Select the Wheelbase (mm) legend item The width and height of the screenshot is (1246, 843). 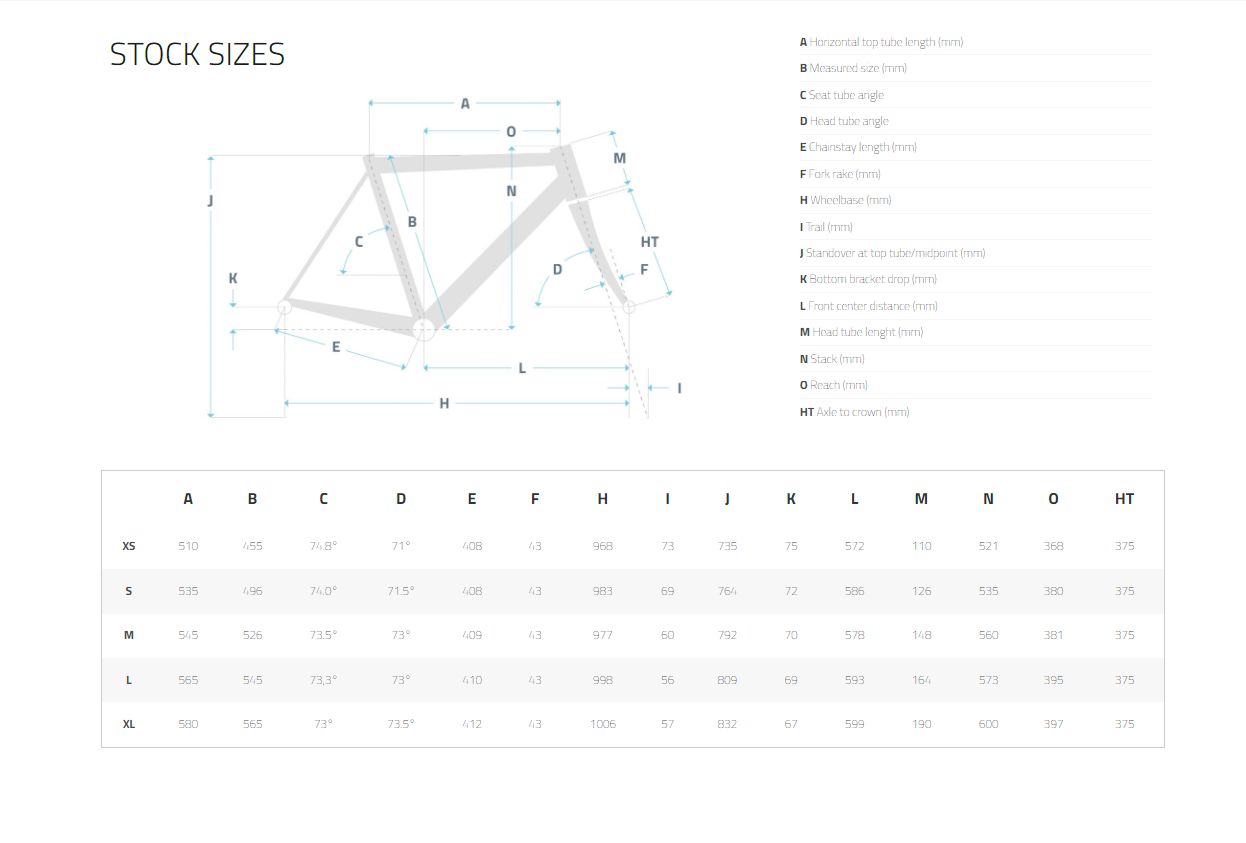[x=845, y=200]
